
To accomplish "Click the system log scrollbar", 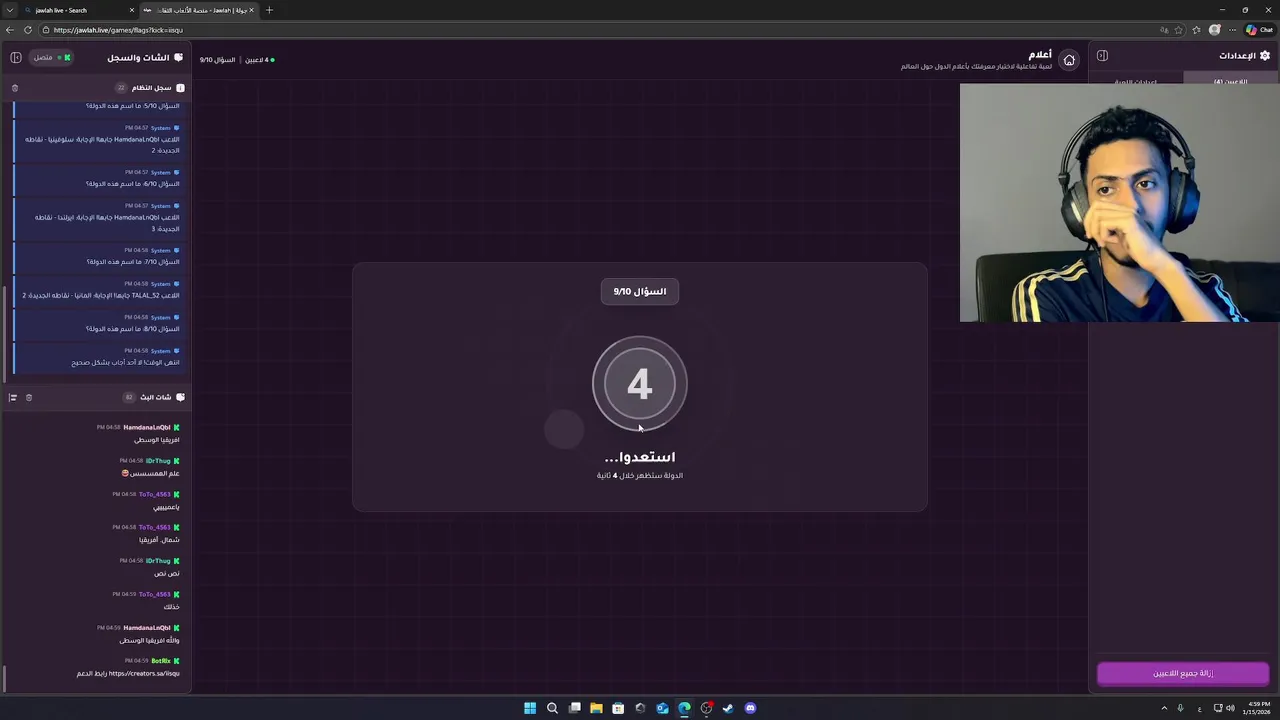I will 5,334.
